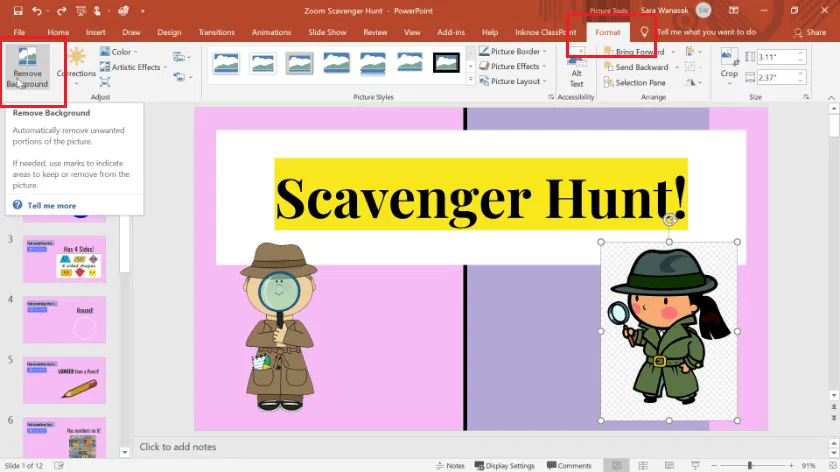The width and height of the screenshot is (840, 472).
Task: Click Start From Beginning presentation icon
Action: (81, 11)
